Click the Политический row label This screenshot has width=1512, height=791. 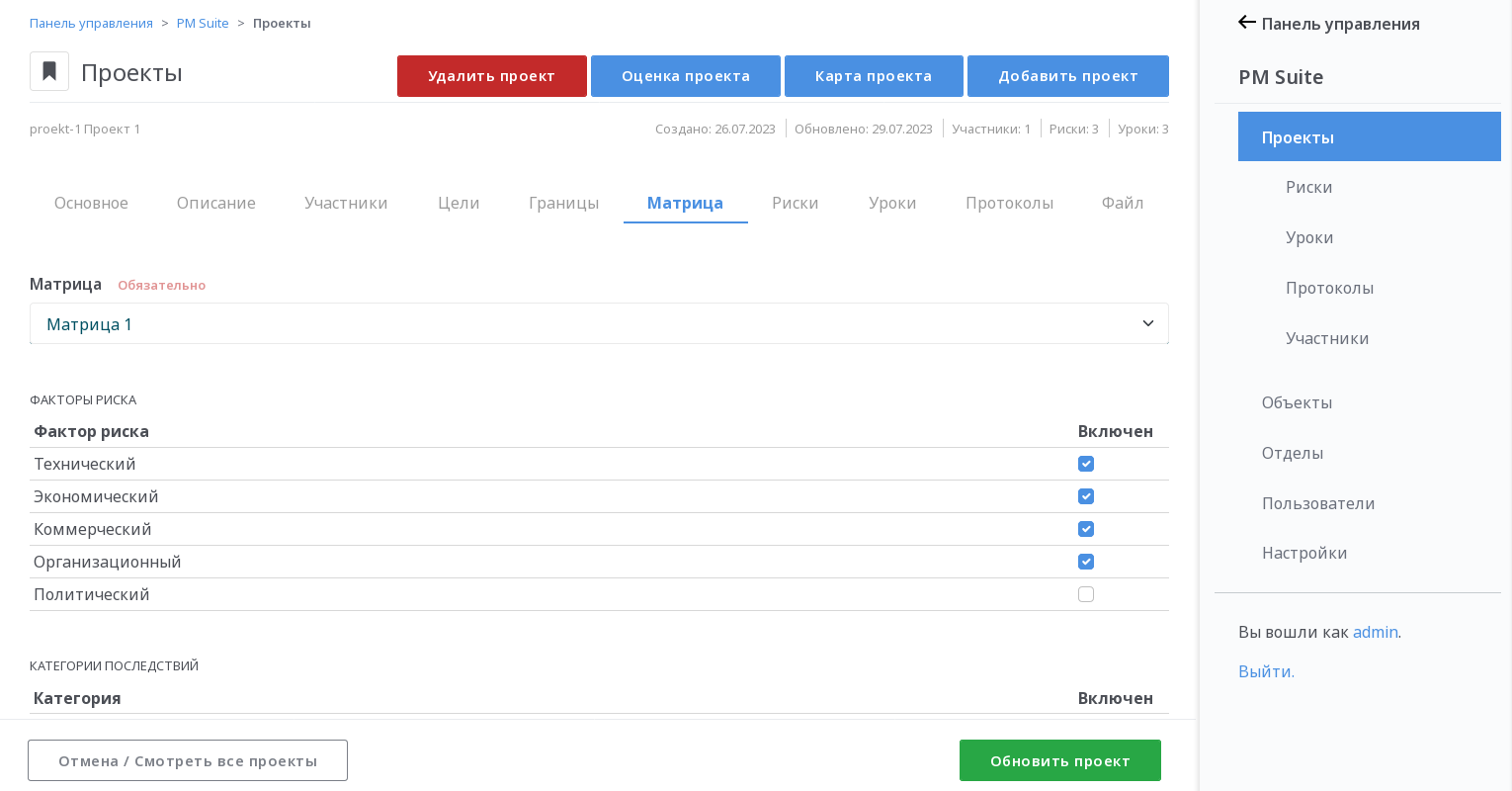tap(92, 594)
